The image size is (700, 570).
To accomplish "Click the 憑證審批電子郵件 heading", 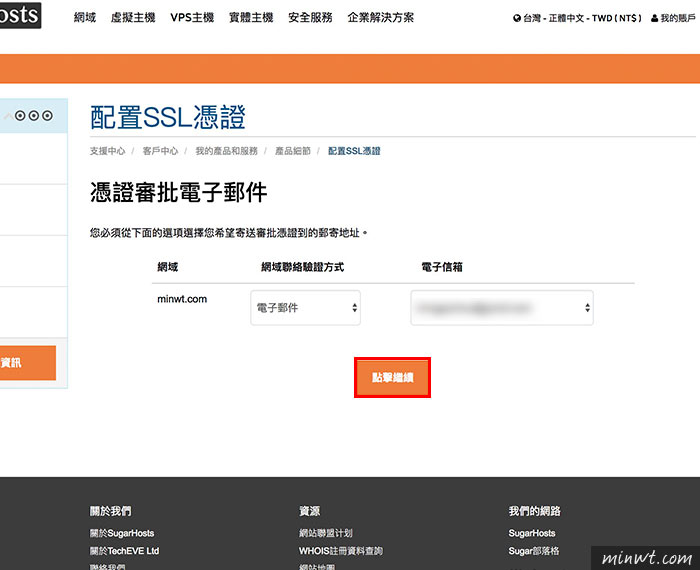I will click(179, 192).
